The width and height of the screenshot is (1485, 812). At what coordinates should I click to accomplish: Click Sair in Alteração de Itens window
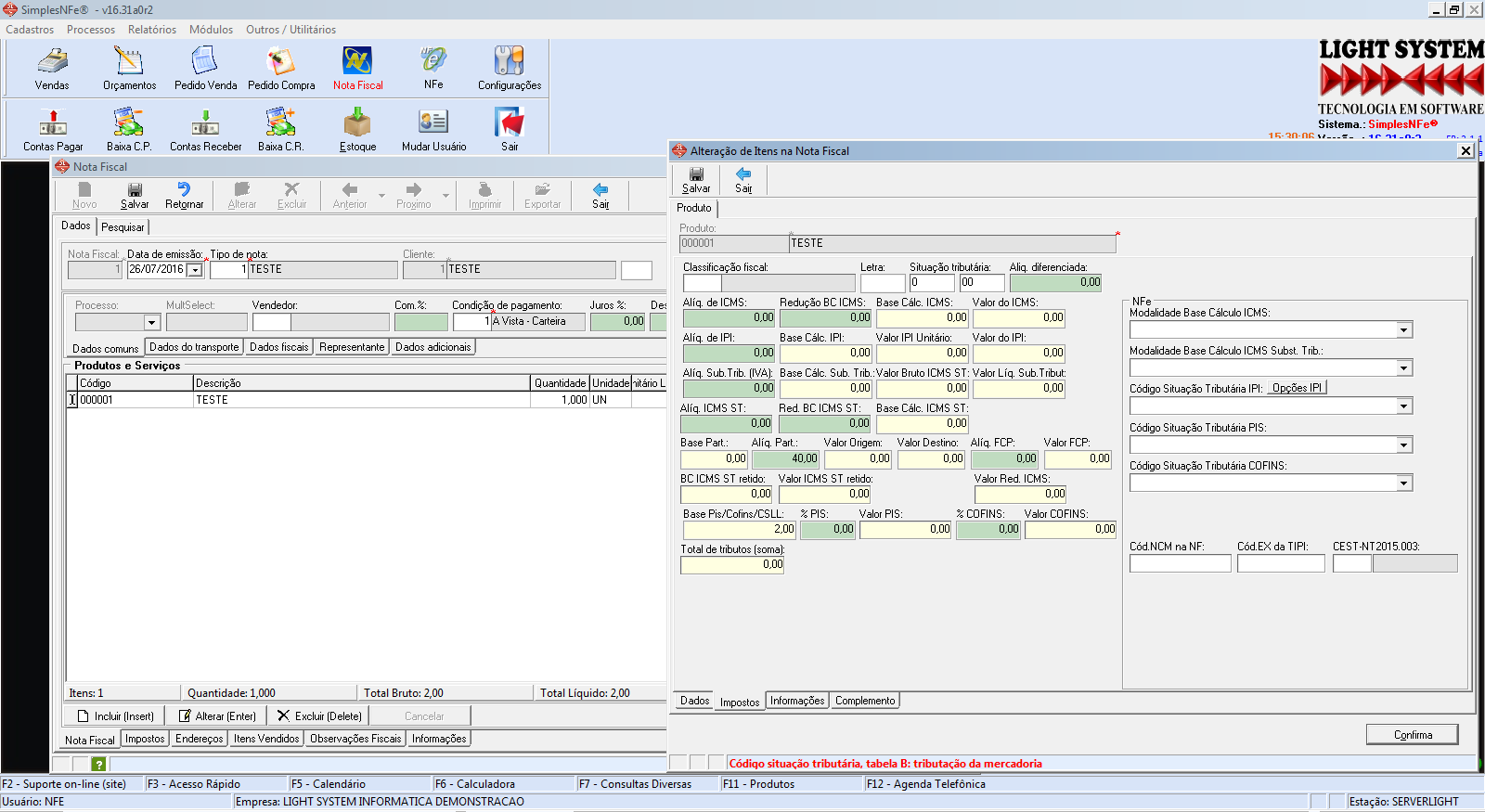(x=743, y=180)
